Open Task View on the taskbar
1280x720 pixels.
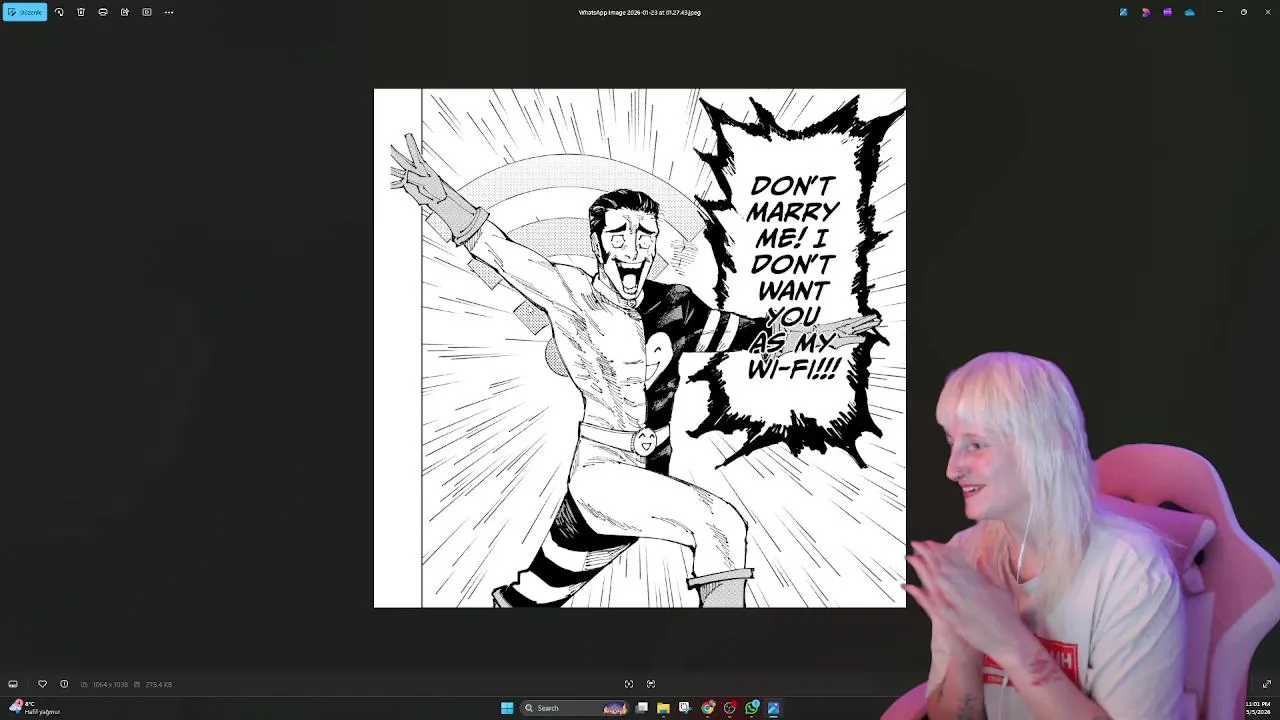point(641,708)
